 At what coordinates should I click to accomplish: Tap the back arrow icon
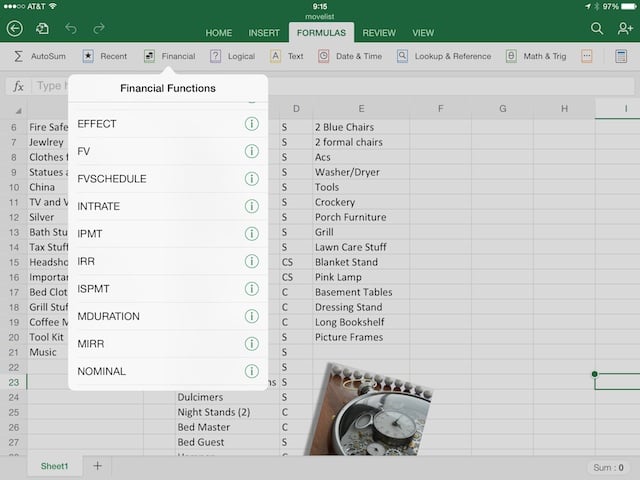pyautogui.click(x=15, y=29)
